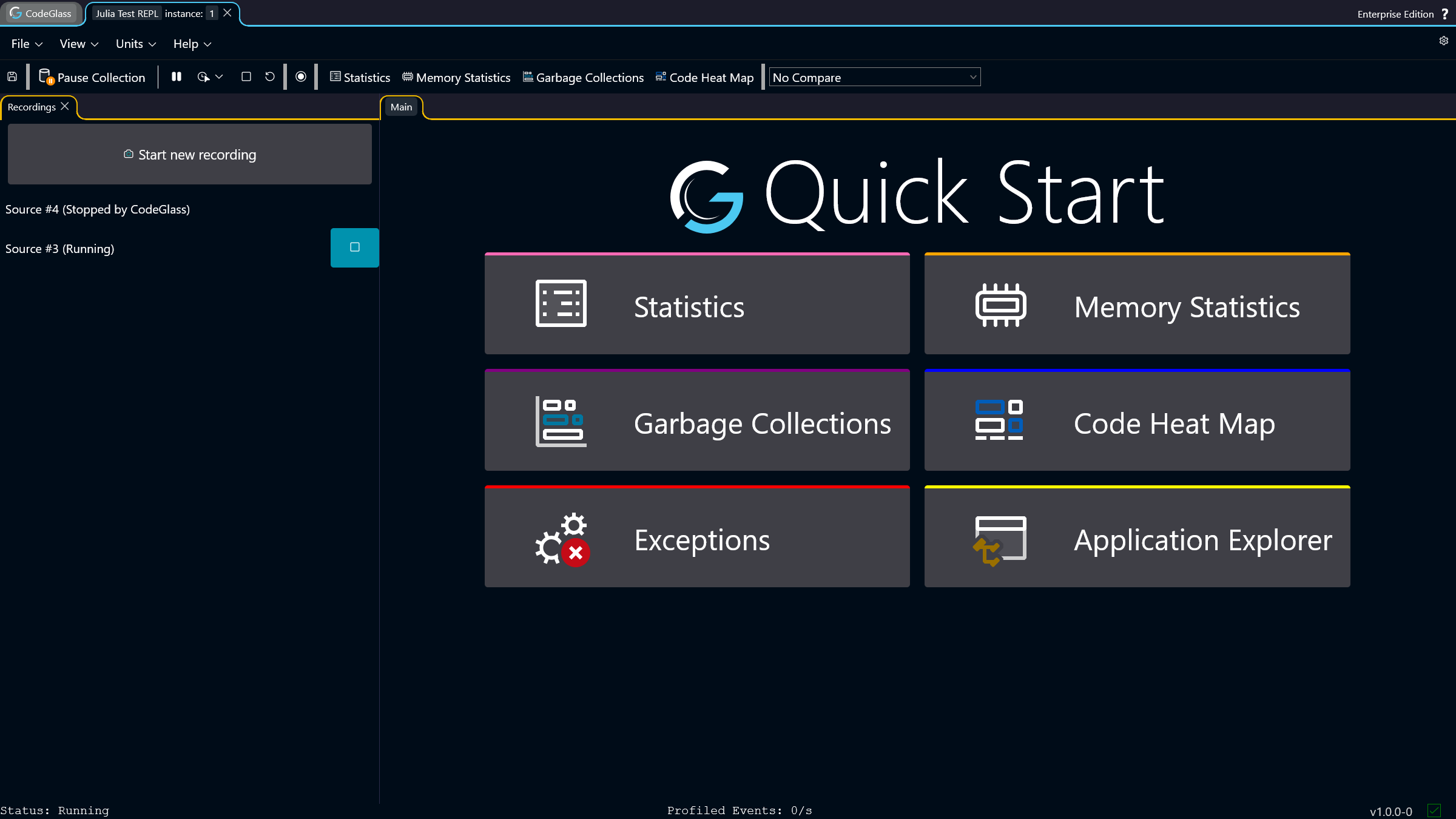Image resolution: width=1456 pixels, height=819 pixels.
Task: Click the v1.0.0-0 version label
Action: 1390,811
